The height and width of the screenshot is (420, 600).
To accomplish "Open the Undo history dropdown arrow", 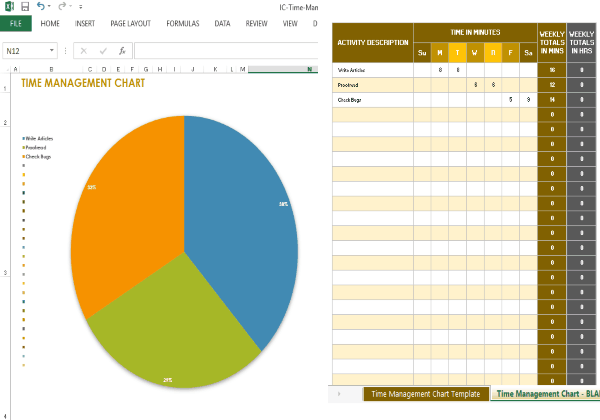I will coord(49,7).
